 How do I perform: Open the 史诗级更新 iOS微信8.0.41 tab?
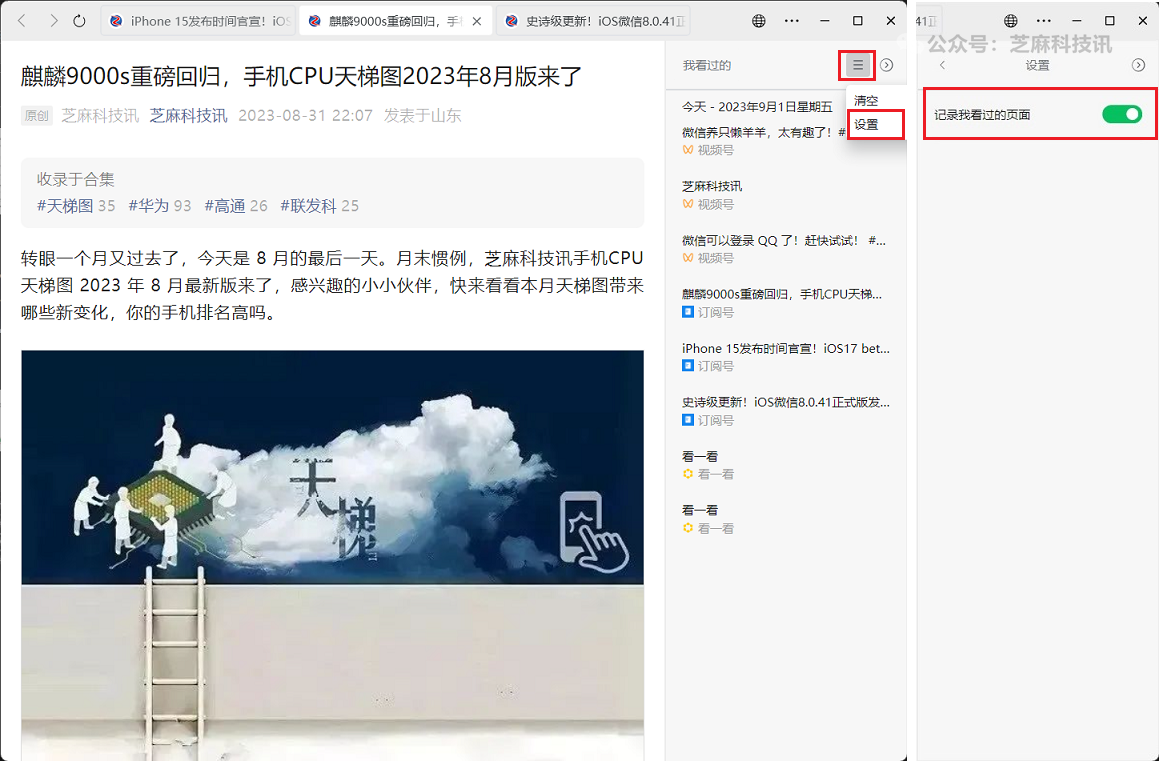click(x=593, y=21)
